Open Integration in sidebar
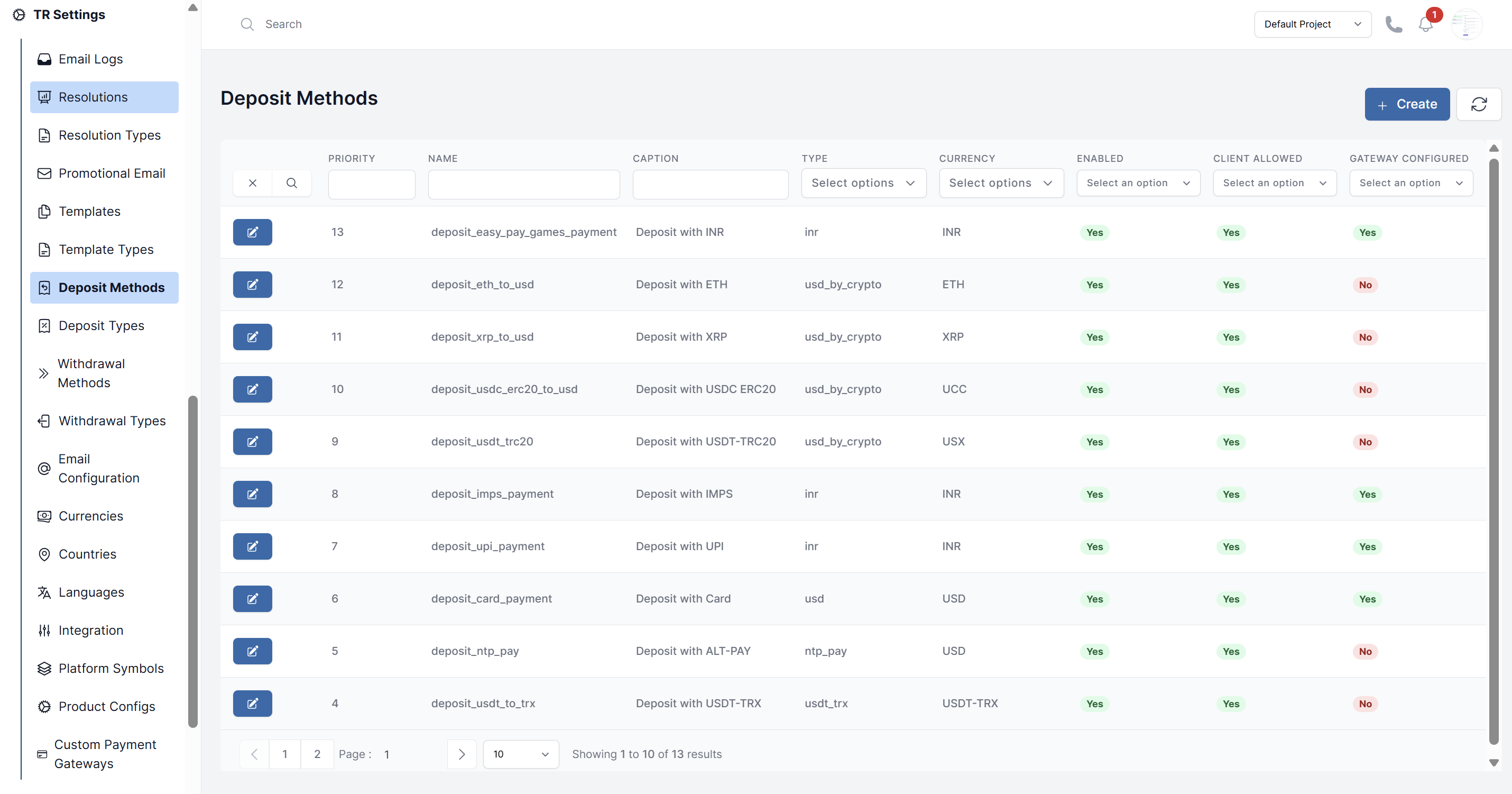 coord(105,630)
